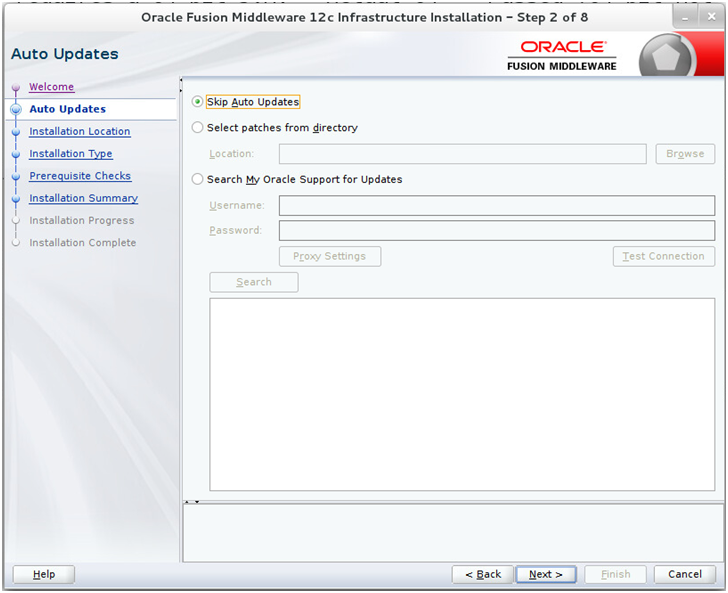Click the installer window title bar text
Screen dimensions: 728x593
364,18
